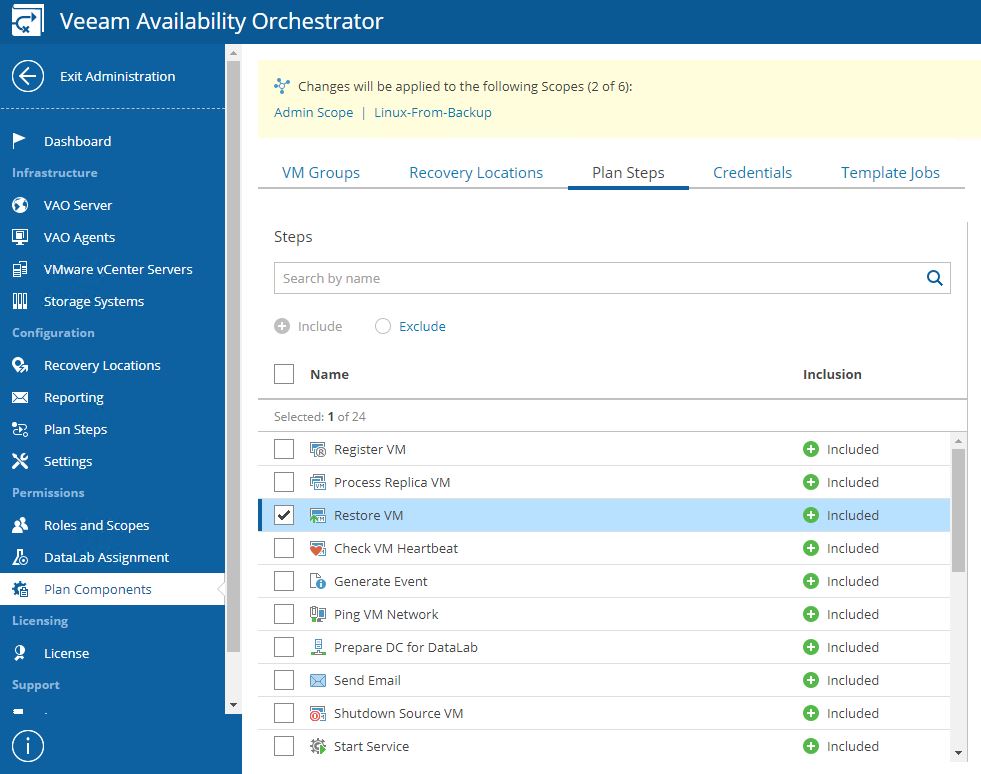Screen dimensions: 981x774
Task: Click the Plan Steps sidebar icon
Action: [x=20, y=429]
